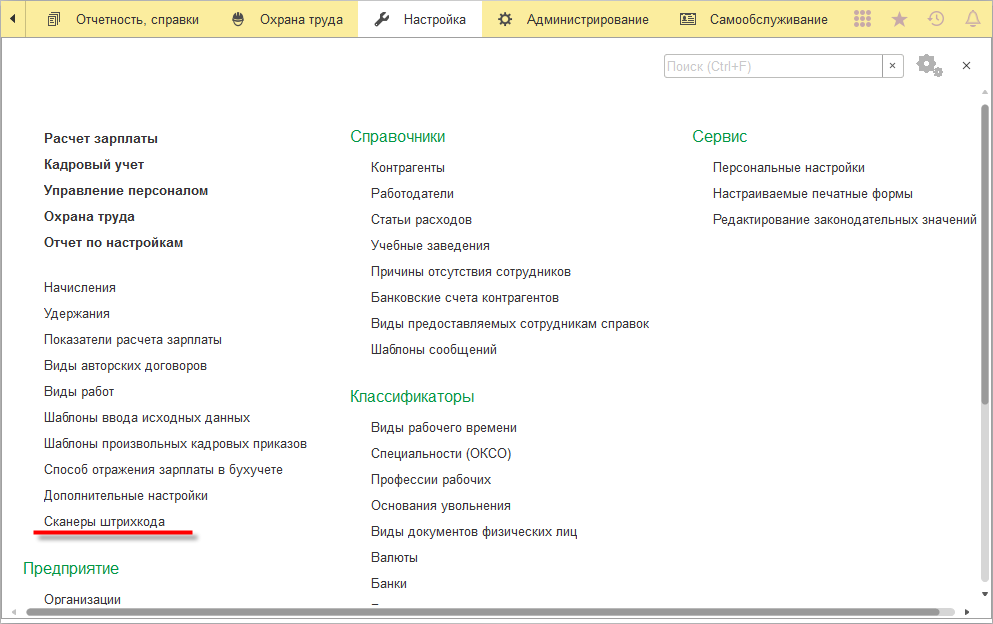Open the all-sections grid icon
Image resolution: width=993 pixels, height=624 pixels.
point(863,19)
